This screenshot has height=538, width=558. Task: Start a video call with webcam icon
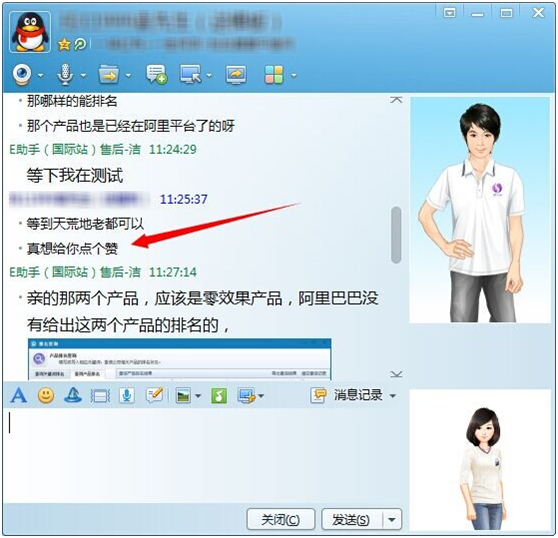[x=22, y=75]
